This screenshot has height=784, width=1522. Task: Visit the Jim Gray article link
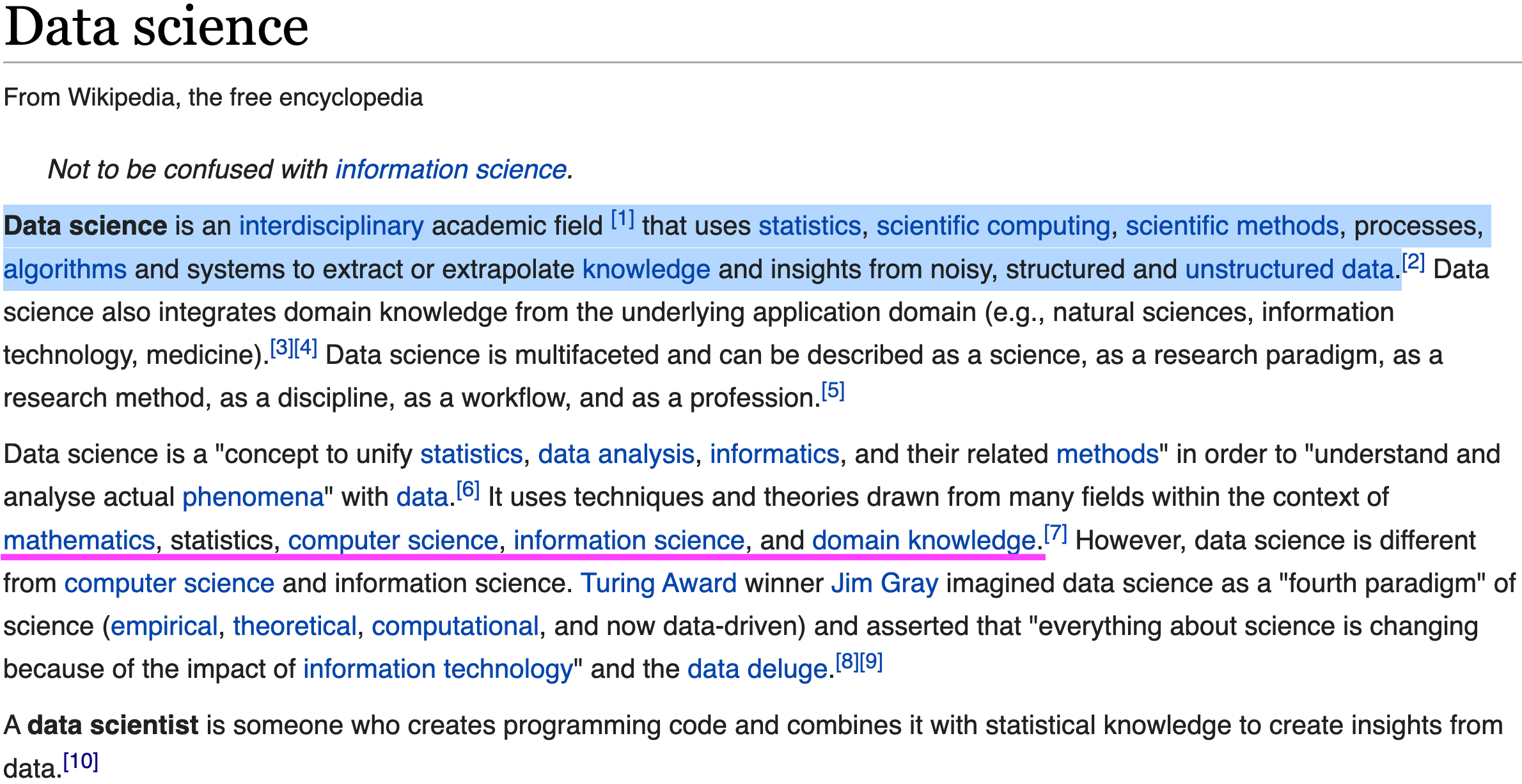(x=884, y=584)
